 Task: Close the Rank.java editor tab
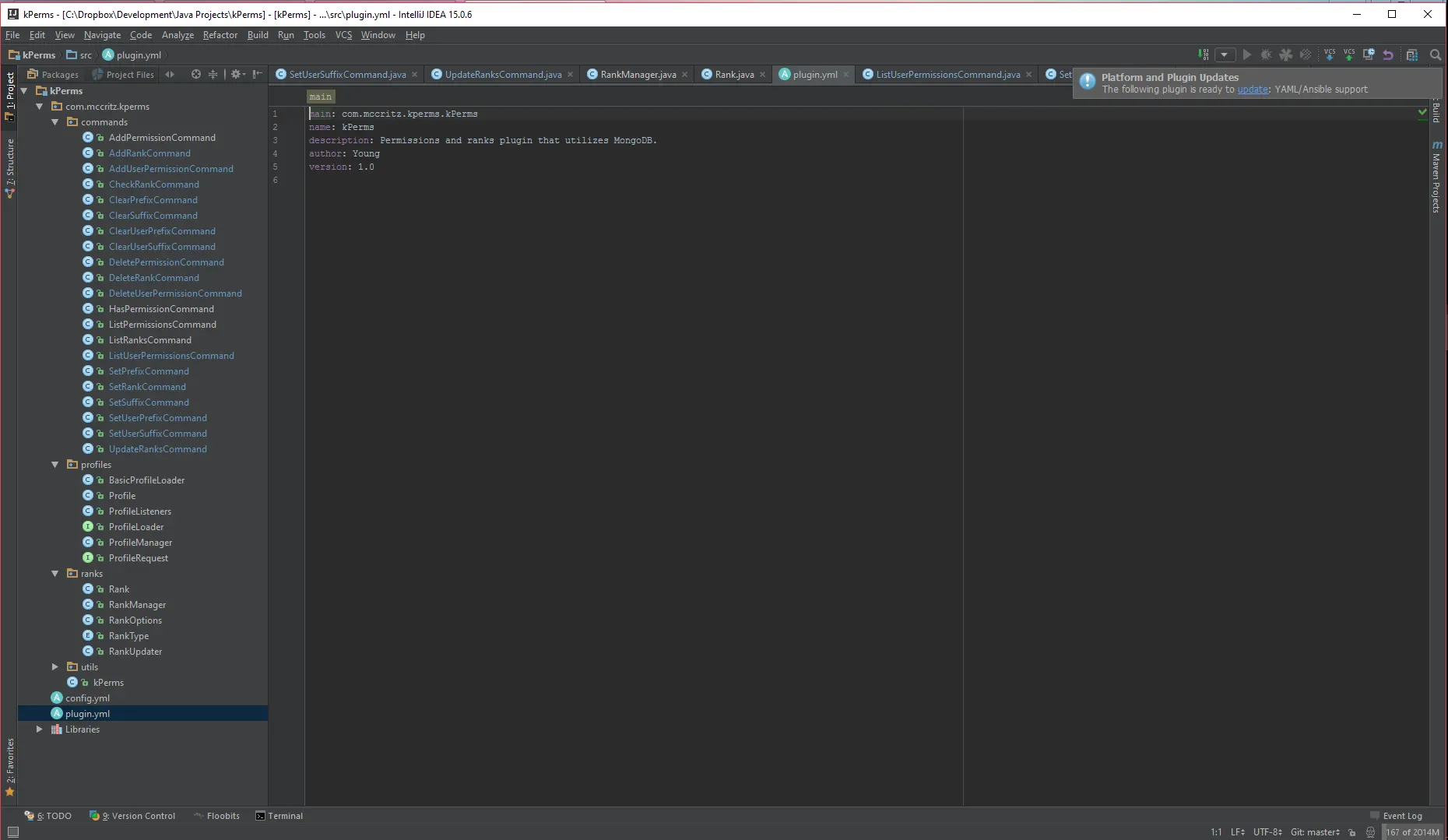[x=763, y=75]
